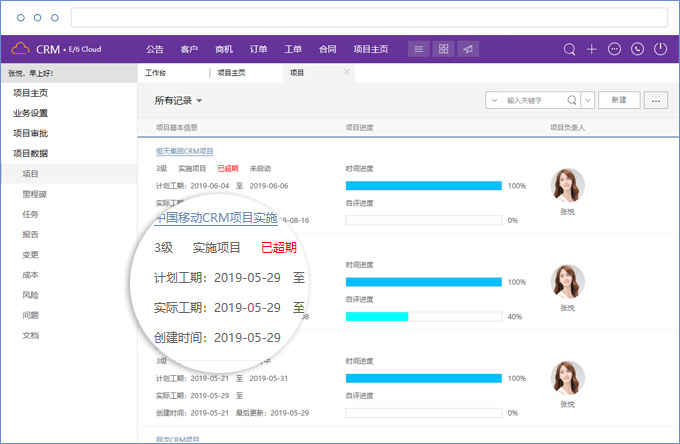Click the power logout icon
Screen dimensions: 680x444
[x=660, y=49]
